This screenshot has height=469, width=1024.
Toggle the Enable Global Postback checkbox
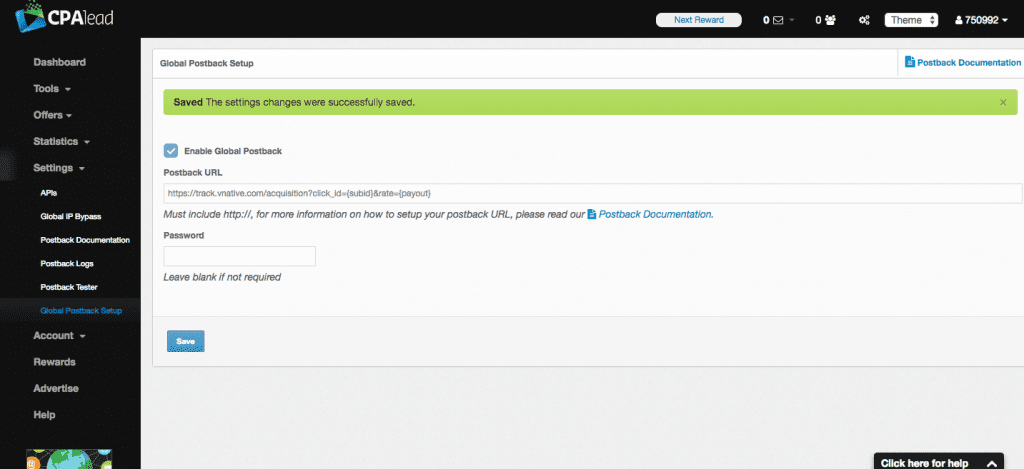pyautogui.click(x=171, y=151)
